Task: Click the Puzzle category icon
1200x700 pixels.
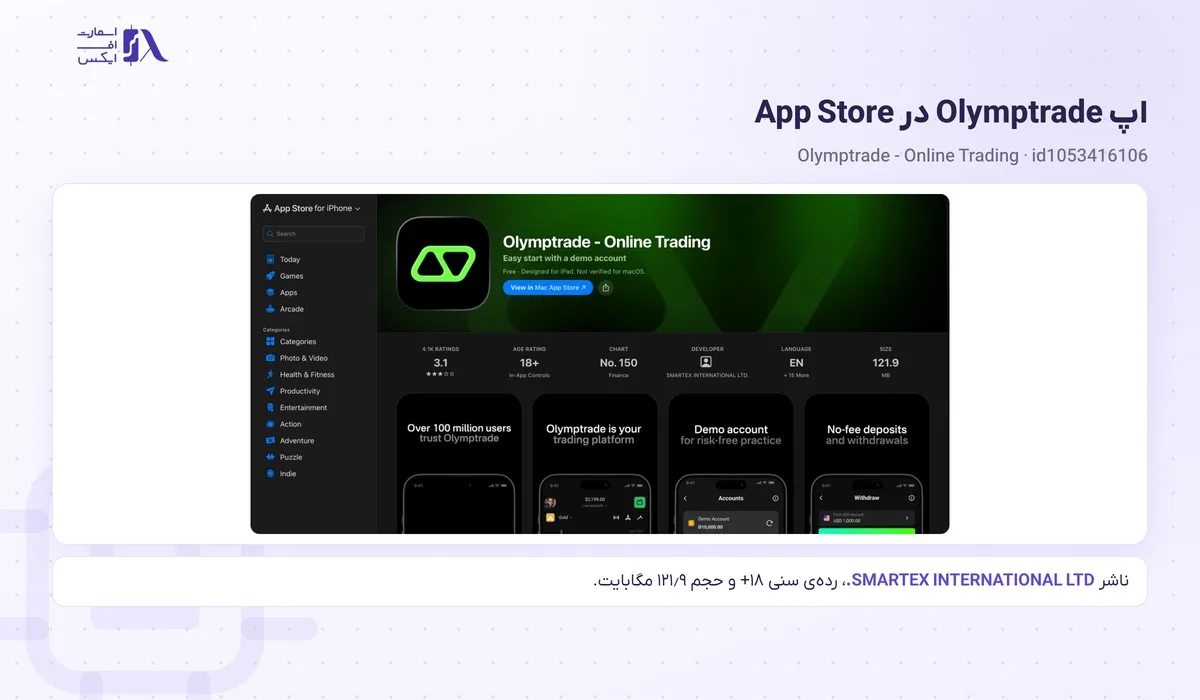Action: [x=270, y=457]
